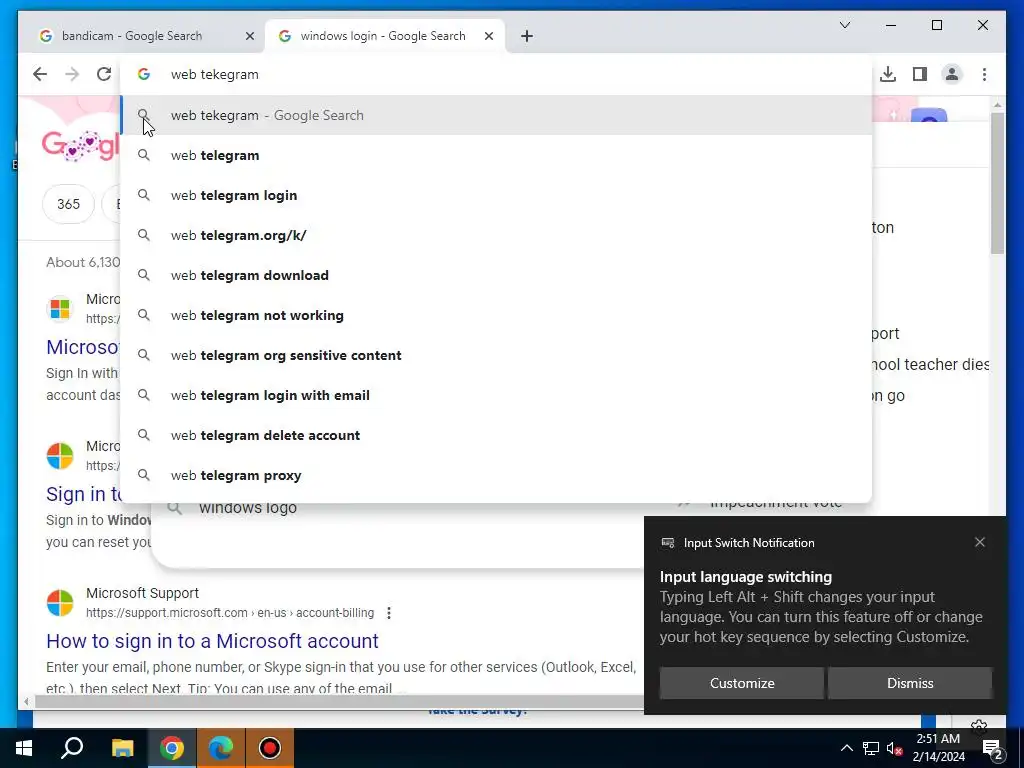Image resolution: width=1024 pixels, height=768 pixels.
Task: Close the bandicam - Google Search tab
Action: [x=249, y=36]
